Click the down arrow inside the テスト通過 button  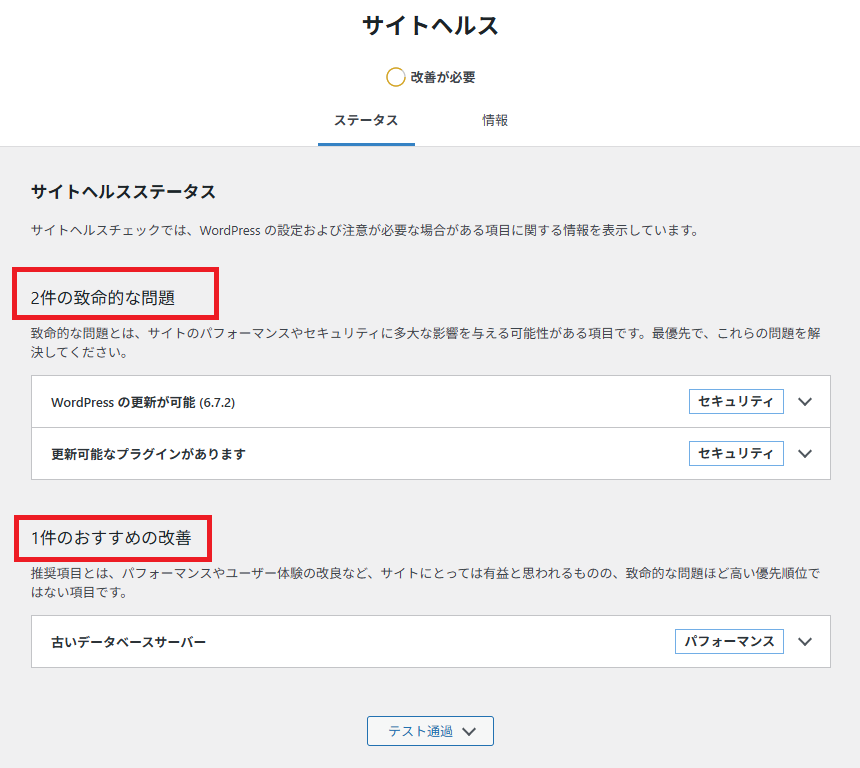point(470,732)
